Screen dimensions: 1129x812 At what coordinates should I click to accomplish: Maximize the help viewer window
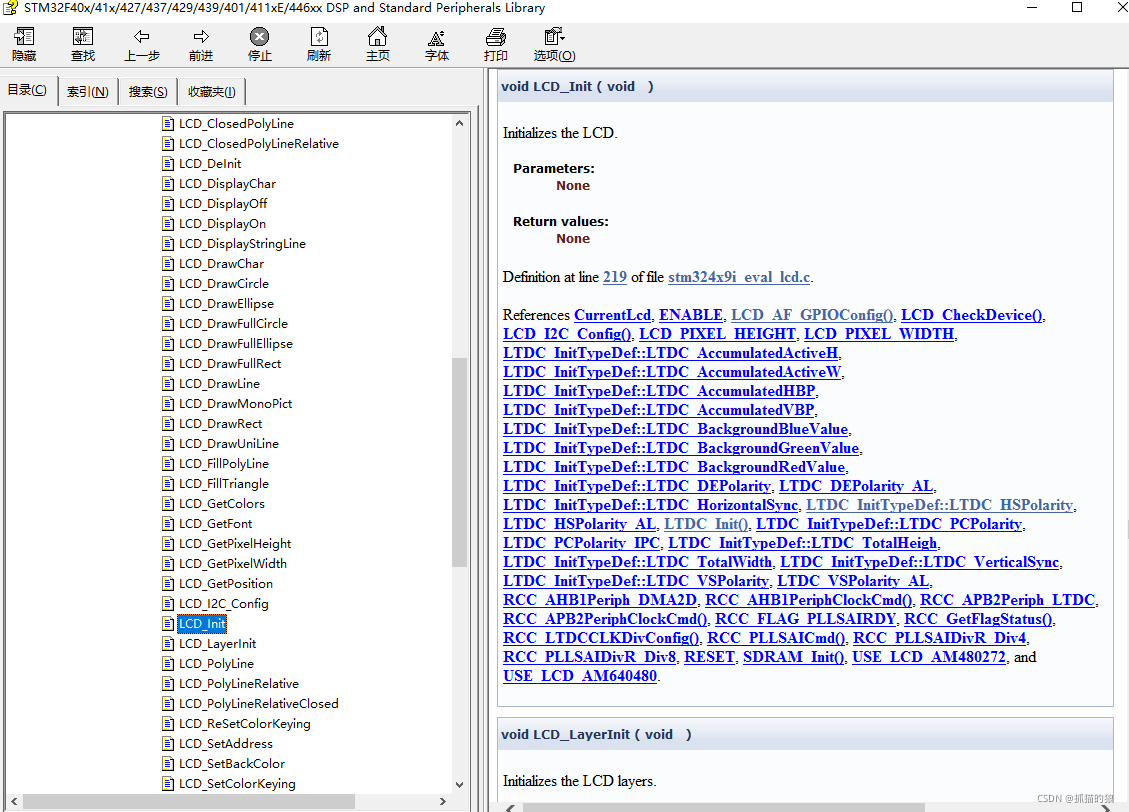tap(1077, 7)
